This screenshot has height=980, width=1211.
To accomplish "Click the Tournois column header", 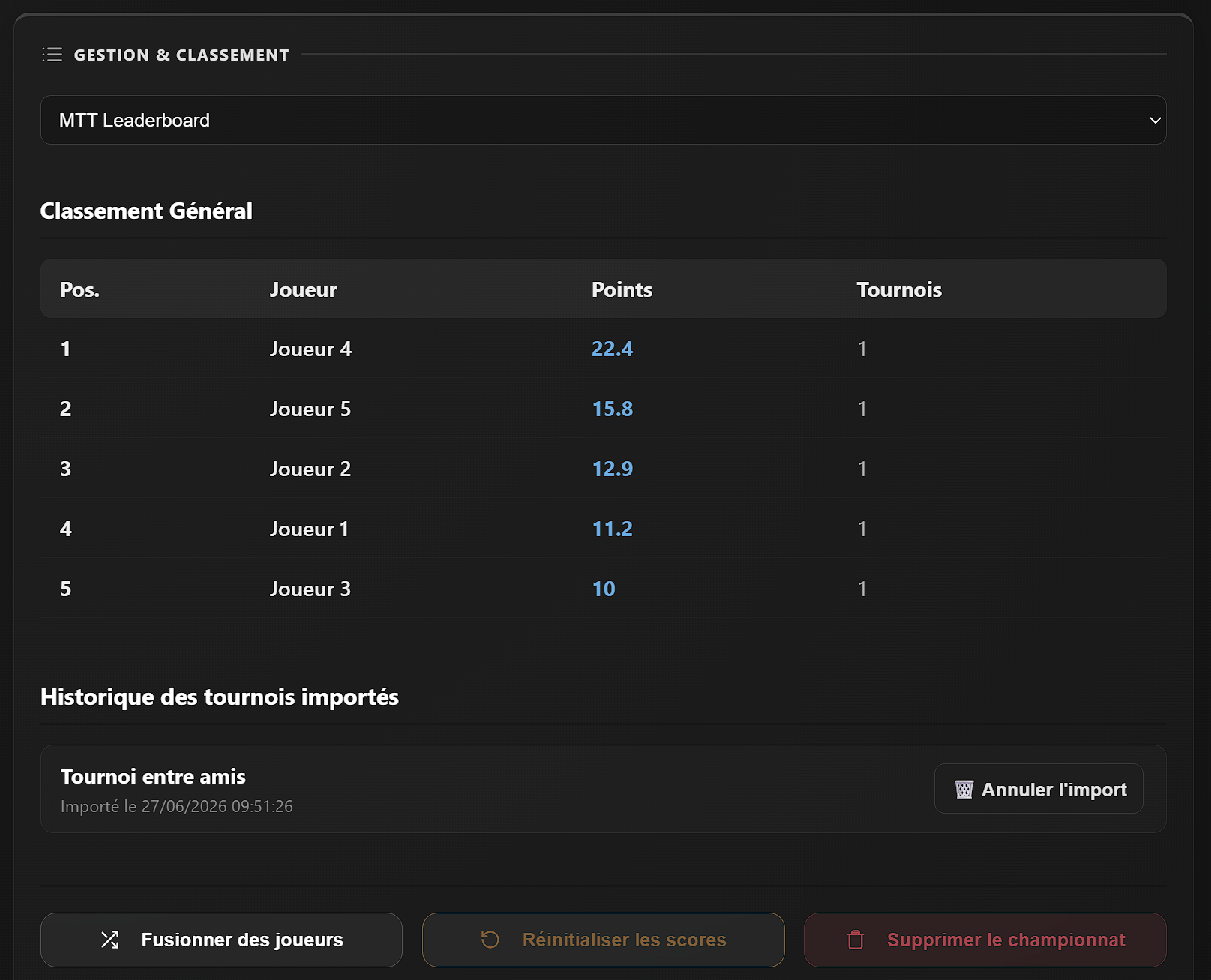I will (899, 289).
